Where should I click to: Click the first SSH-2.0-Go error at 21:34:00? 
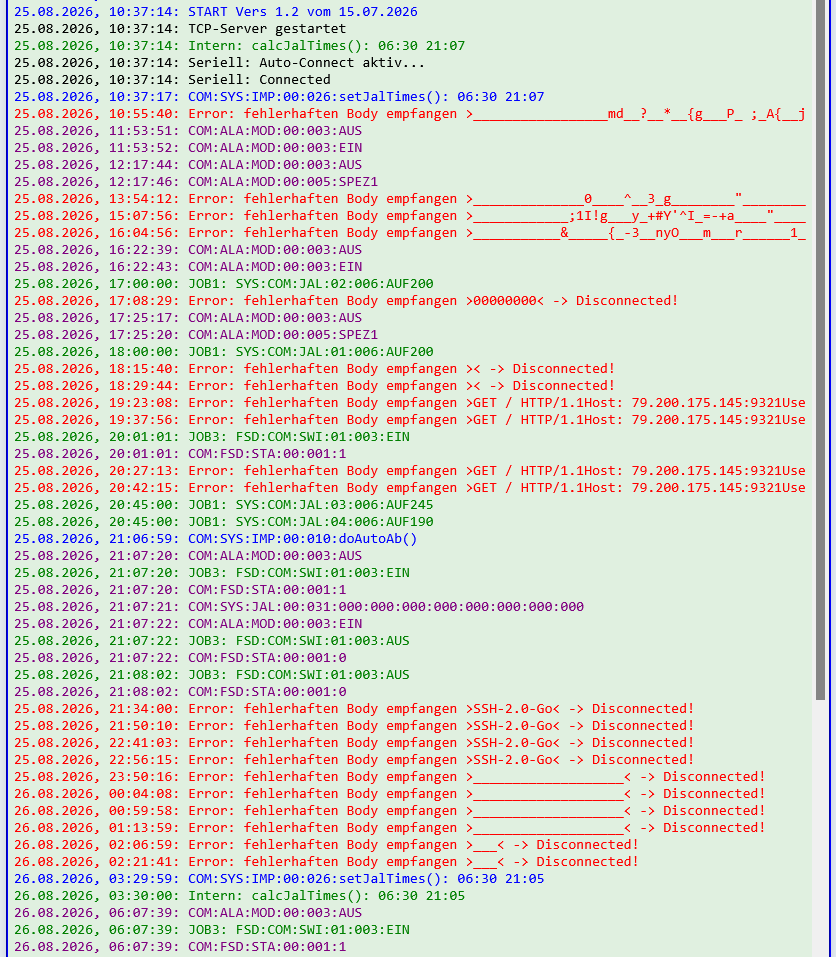click(x=353, y=709)
